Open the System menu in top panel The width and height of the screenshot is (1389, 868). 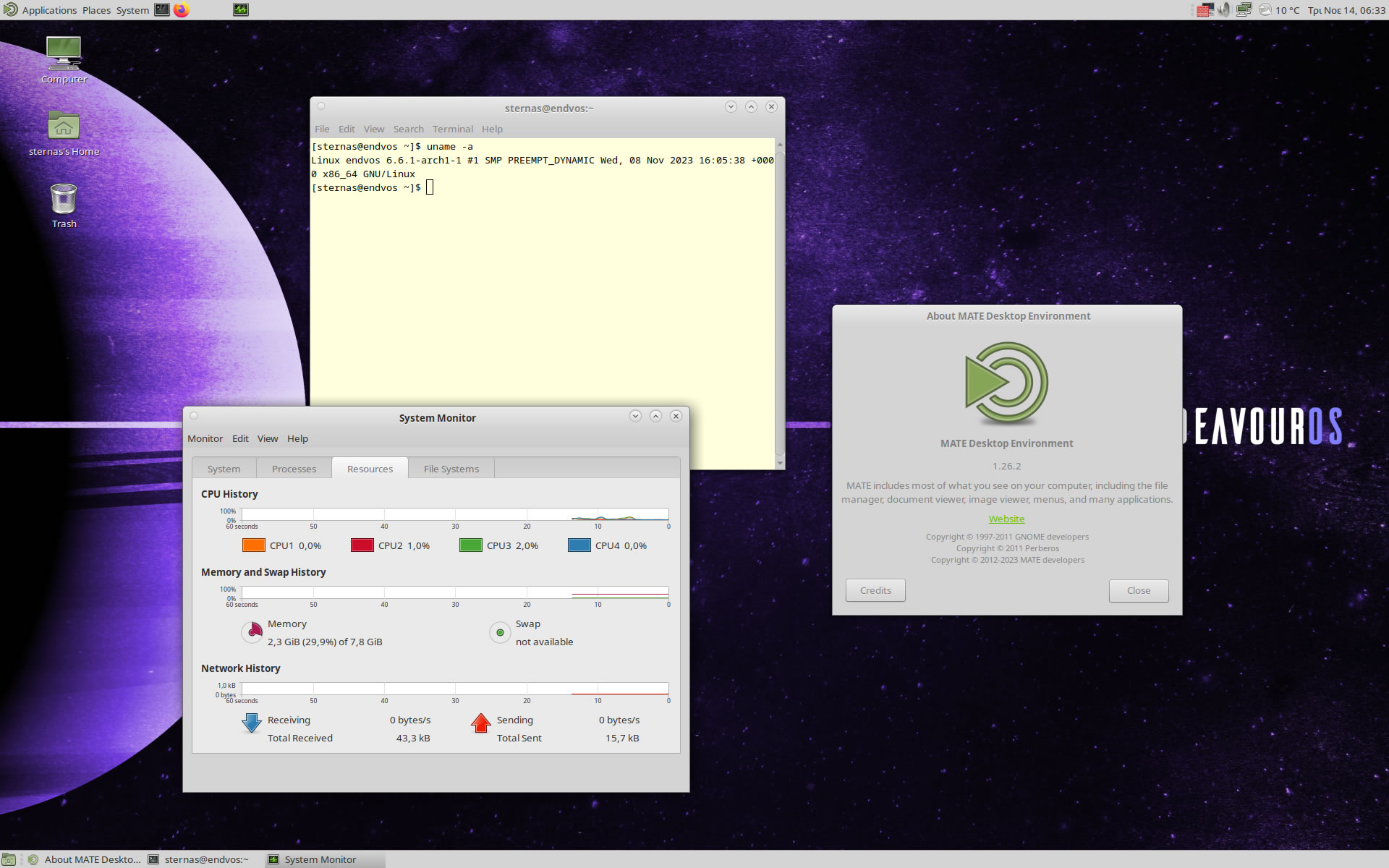click(132, 10)
